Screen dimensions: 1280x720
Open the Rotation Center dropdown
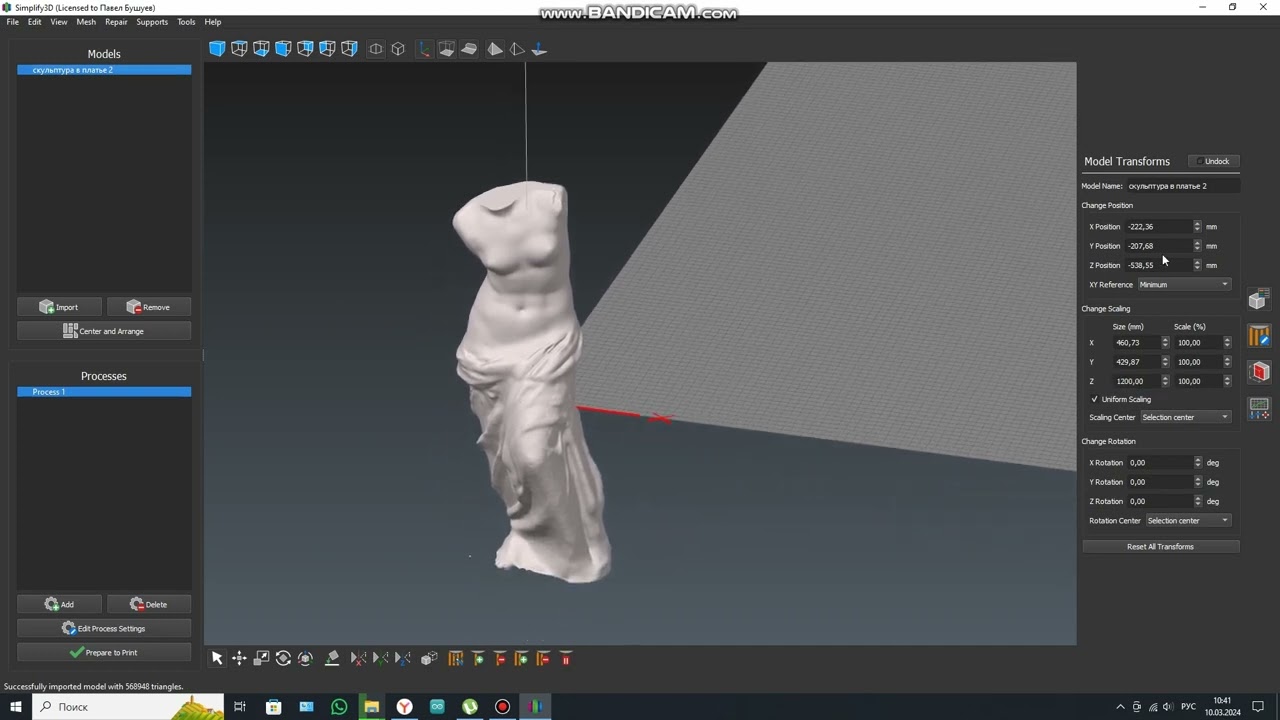point(1188,521)
